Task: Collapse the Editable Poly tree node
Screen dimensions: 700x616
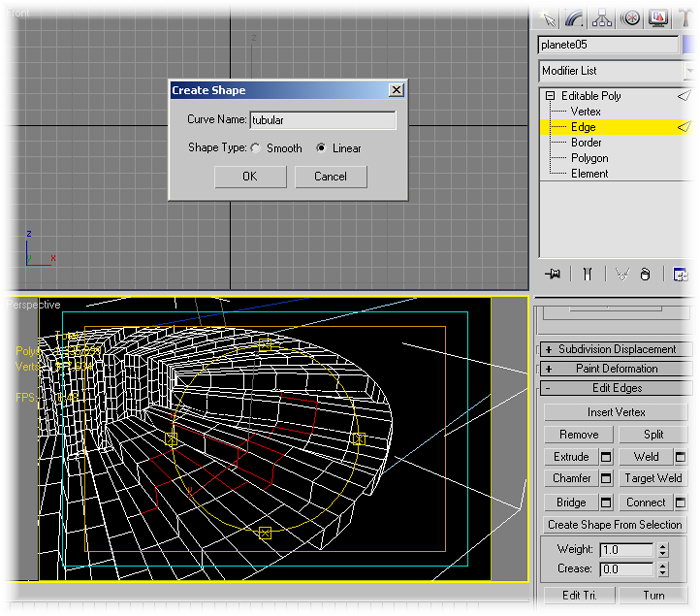Action: 550,96
